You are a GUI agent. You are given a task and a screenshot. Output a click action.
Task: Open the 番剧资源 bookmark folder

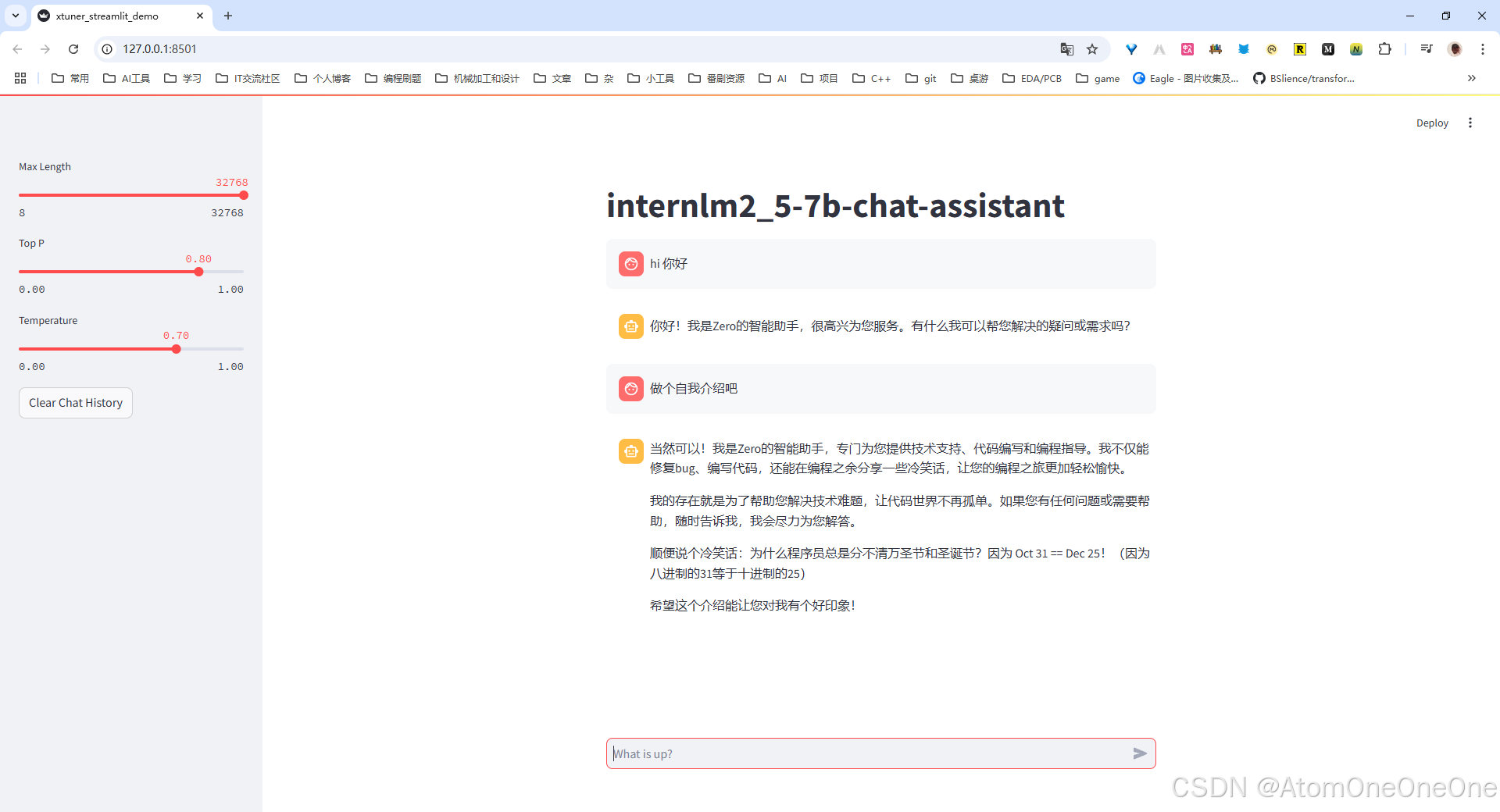click(716, 78)
